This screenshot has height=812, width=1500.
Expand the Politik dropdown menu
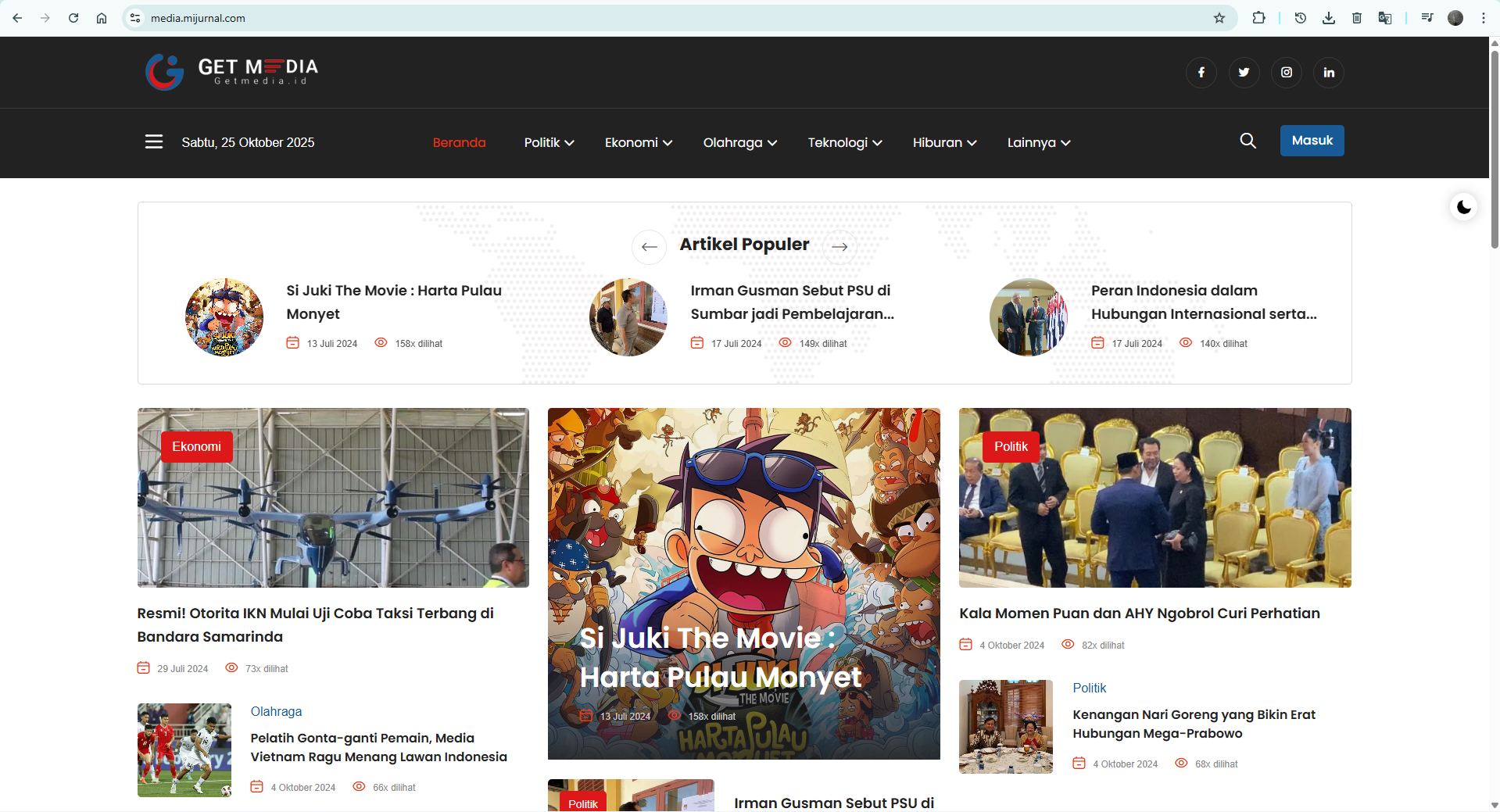point(549,142)
